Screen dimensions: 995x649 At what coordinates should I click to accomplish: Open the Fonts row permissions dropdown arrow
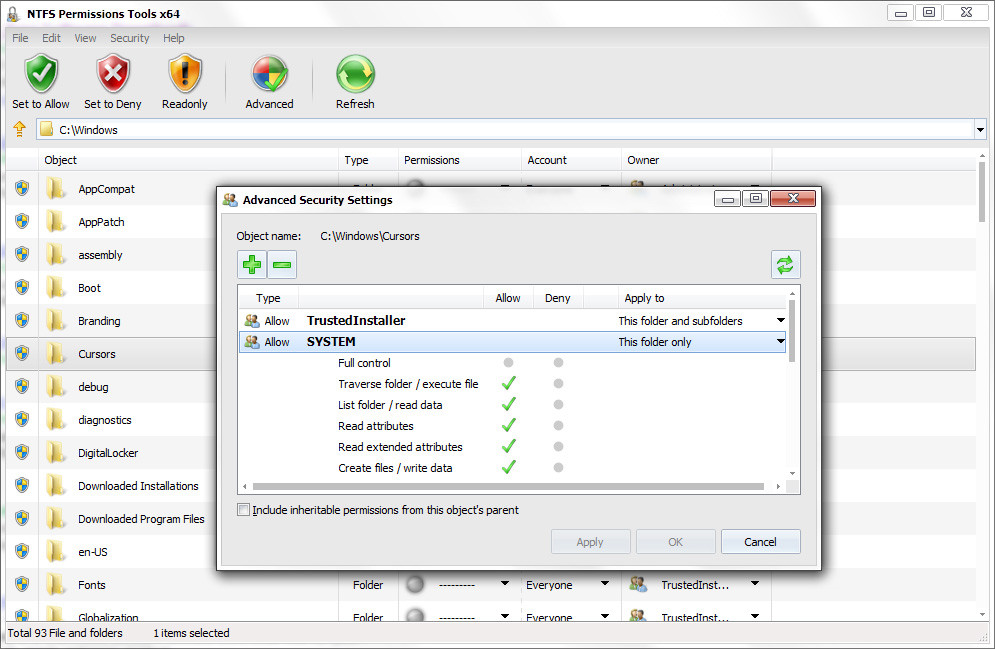pyautogui.click(x=505, y=583)
